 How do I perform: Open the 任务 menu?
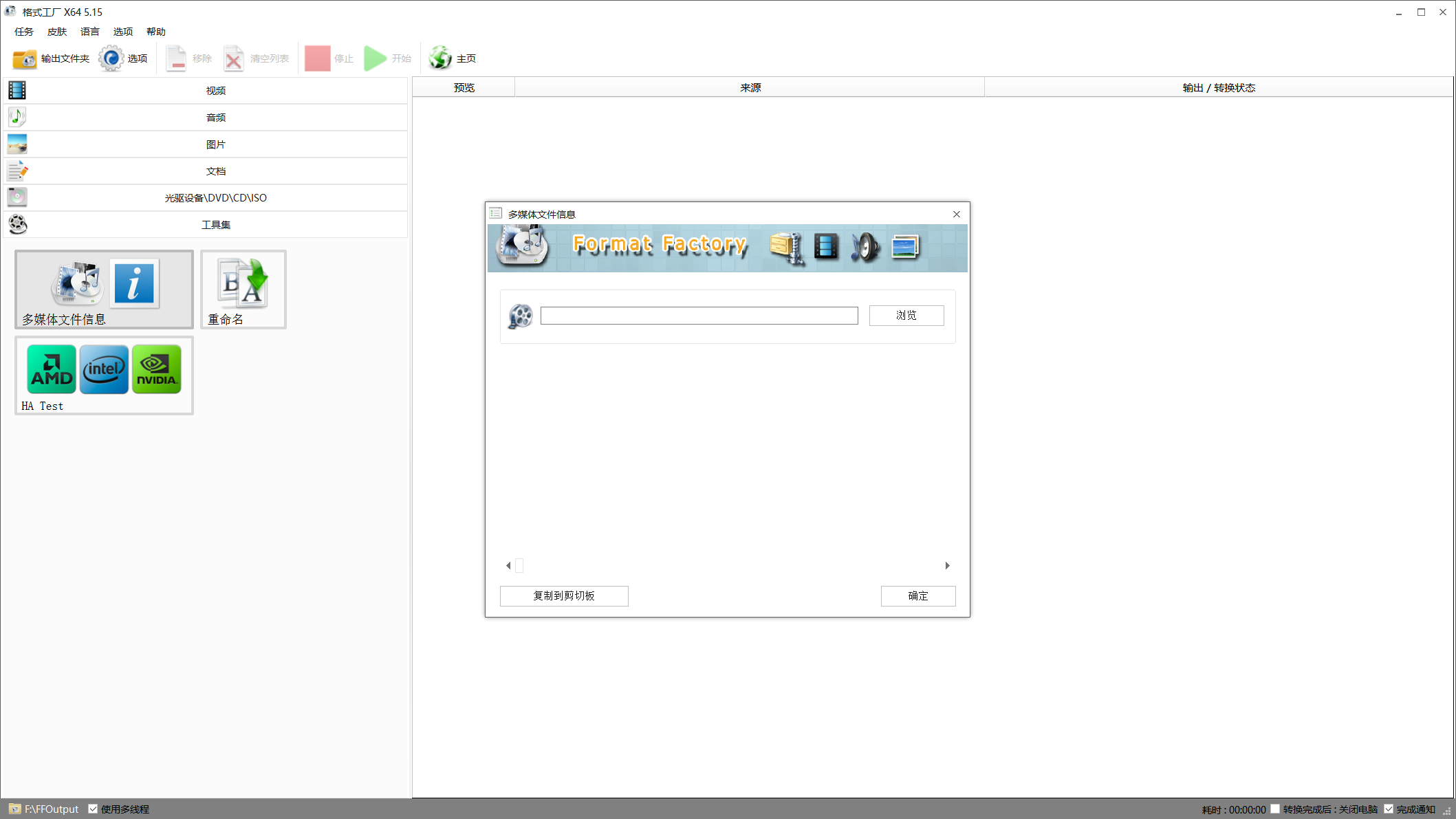24,32
